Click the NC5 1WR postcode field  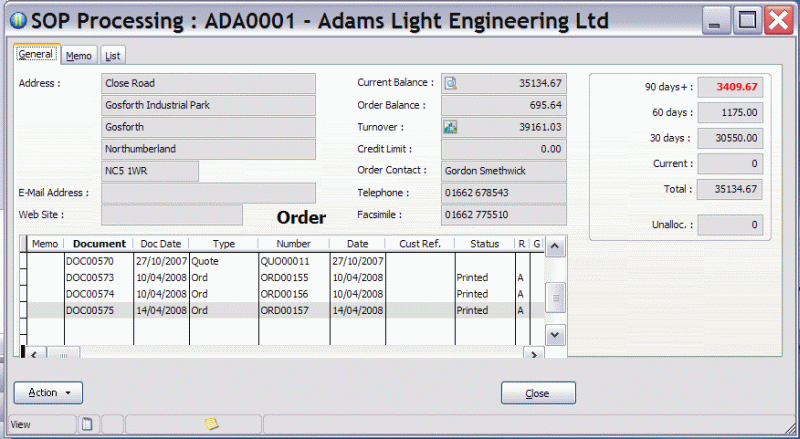[150, 171]
